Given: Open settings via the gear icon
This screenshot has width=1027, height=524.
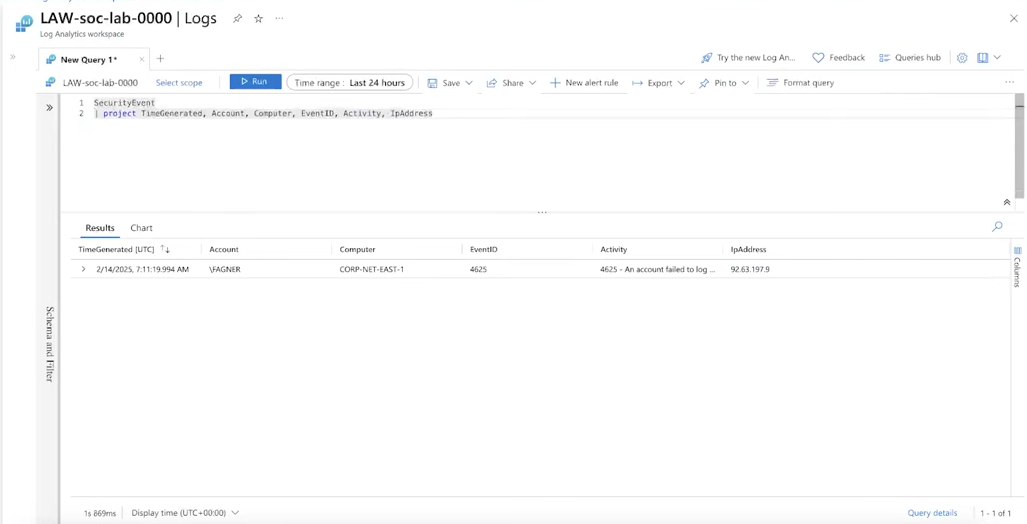Looking at the screenshot, I should coord(962,58).
